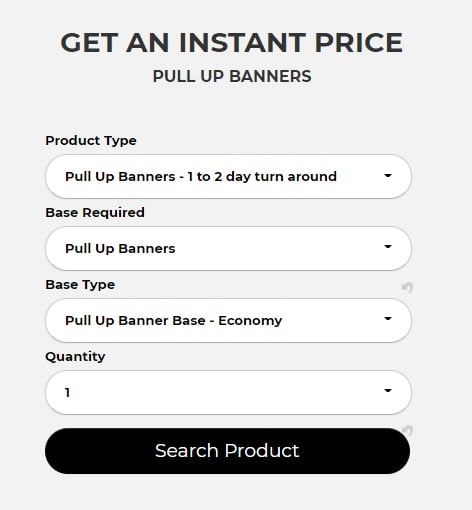Image resolution: width=472 pixels, height=510 pixels.
Task: Click the spinner icon beside Base Type
Action: click(407, 287)
